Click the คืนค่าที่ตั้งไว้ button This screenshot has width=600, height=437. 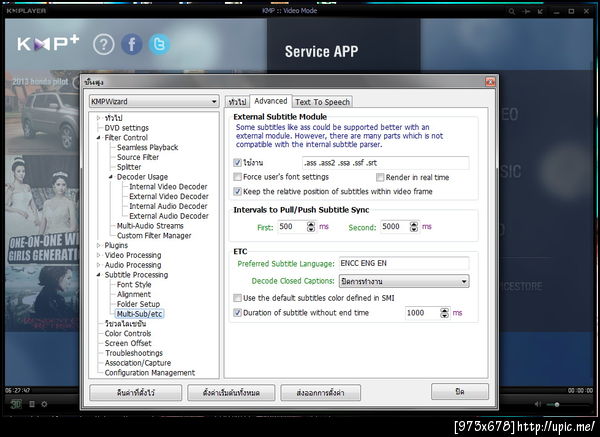[136, 393]
